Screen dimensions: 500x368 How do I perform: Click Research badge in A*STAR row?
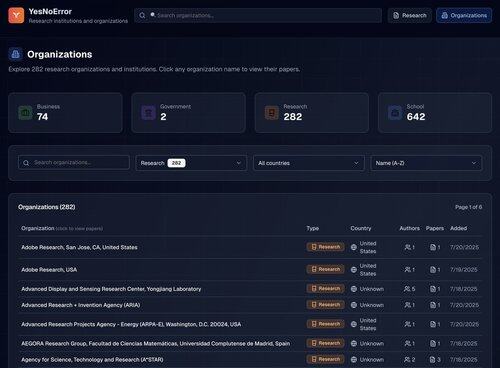tap(326, 359)
